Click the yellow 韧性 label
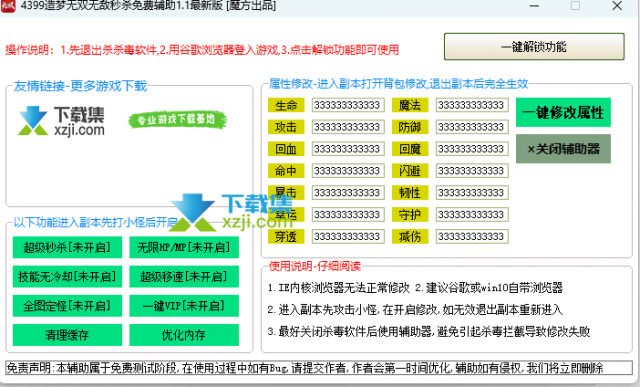 tap(410, 192)
